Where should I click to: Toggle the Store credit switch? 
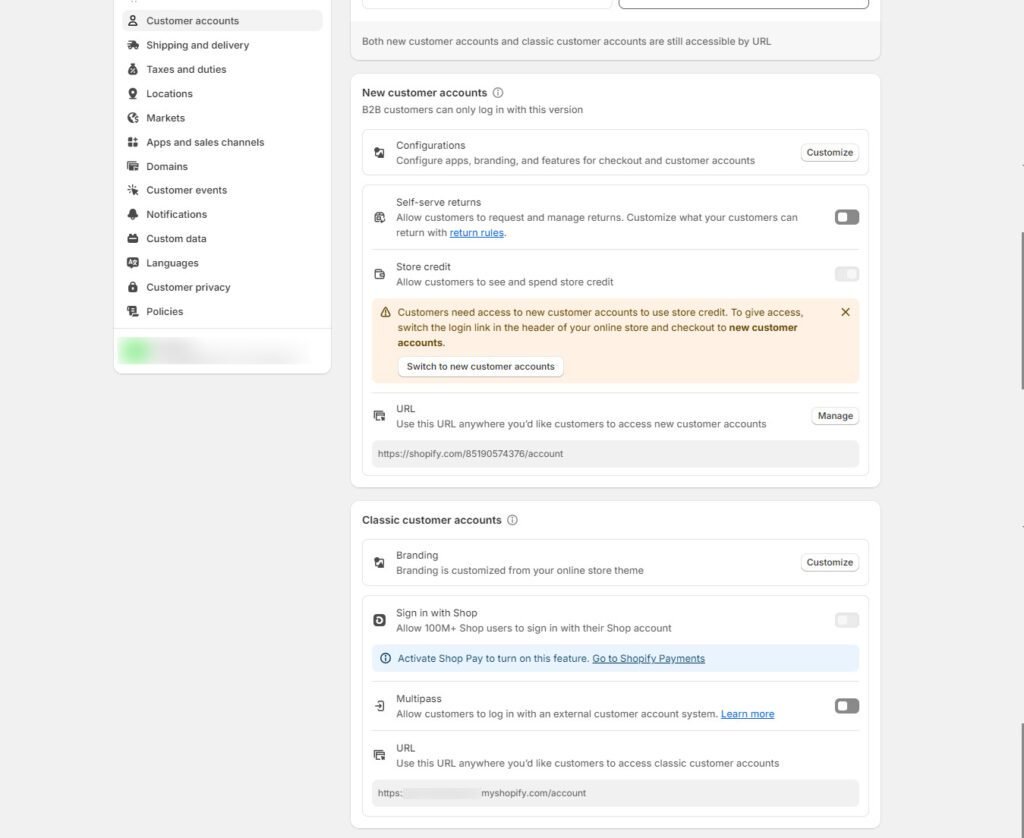[x=846, y=274]
